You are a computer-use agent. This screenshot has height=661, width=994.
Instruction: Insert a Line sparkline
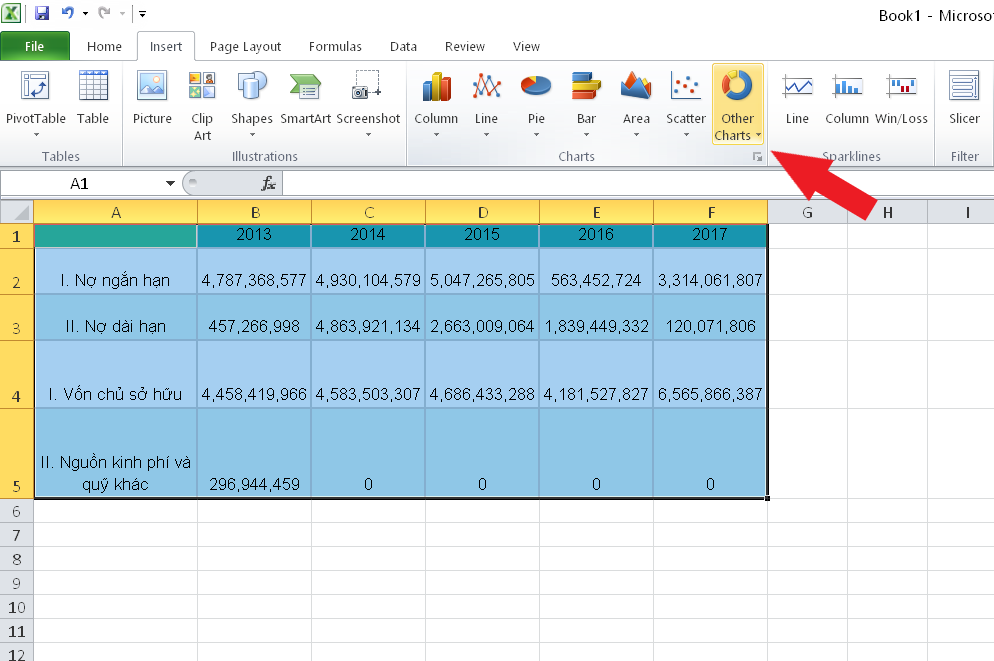coord(797,98)
